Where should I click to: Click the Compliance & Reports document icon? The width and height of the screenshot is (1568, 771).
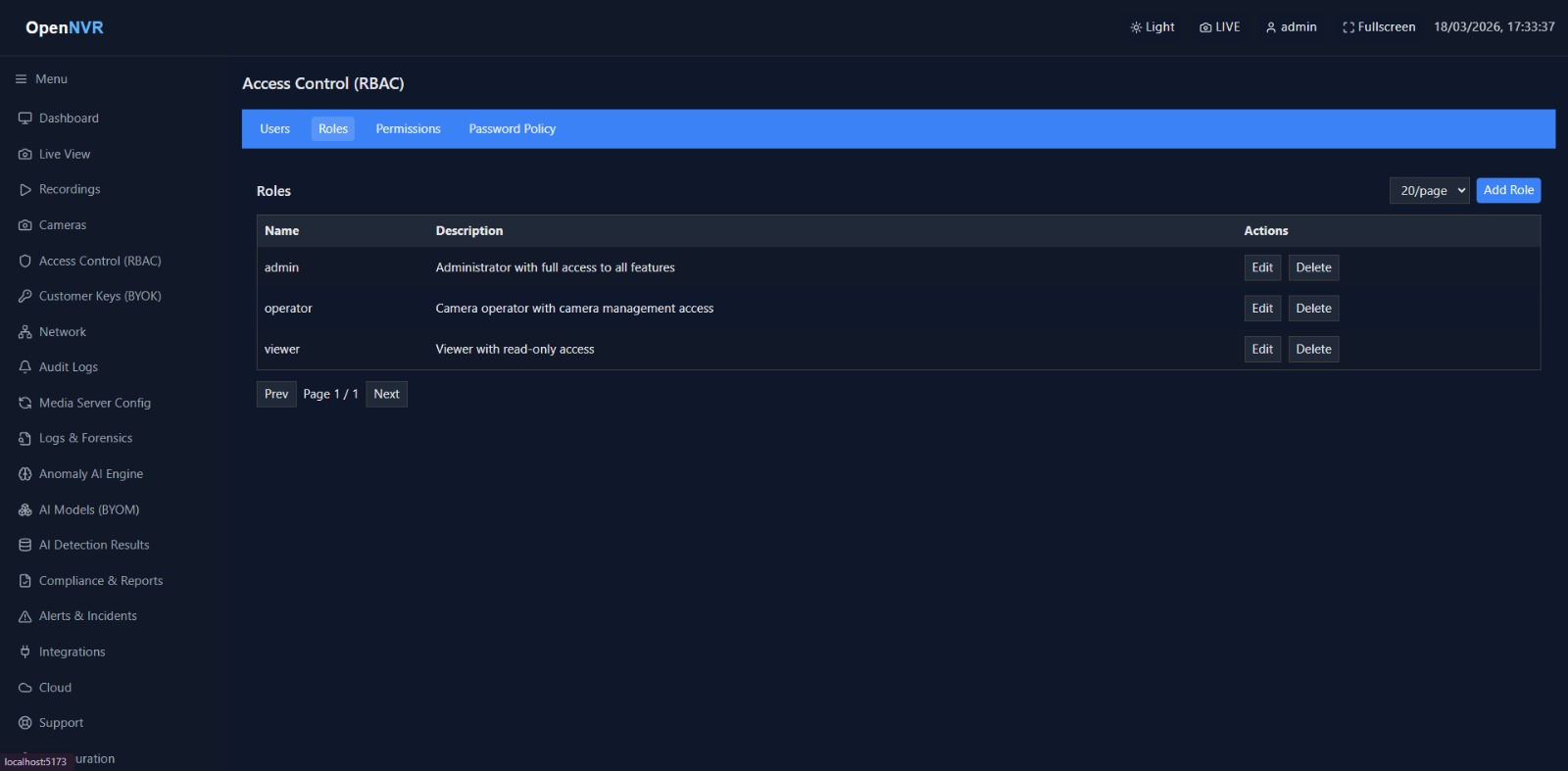click(x=25, y=581)
